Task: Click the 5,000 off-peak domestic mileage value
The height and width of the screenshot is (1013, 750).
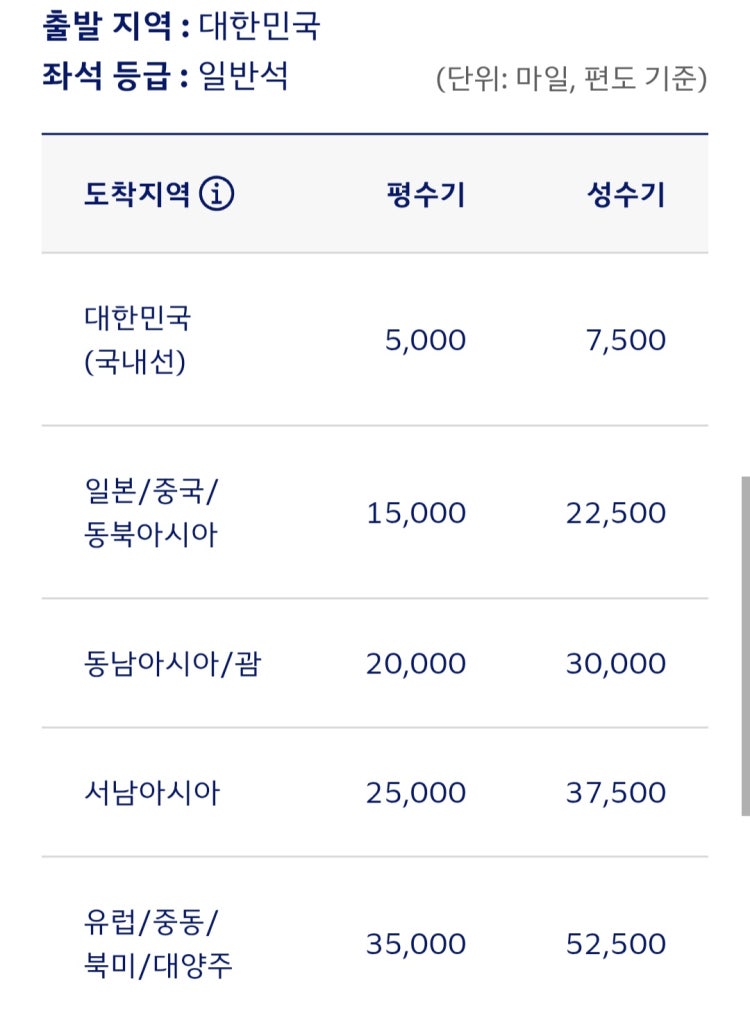Action: click(425, 340)
